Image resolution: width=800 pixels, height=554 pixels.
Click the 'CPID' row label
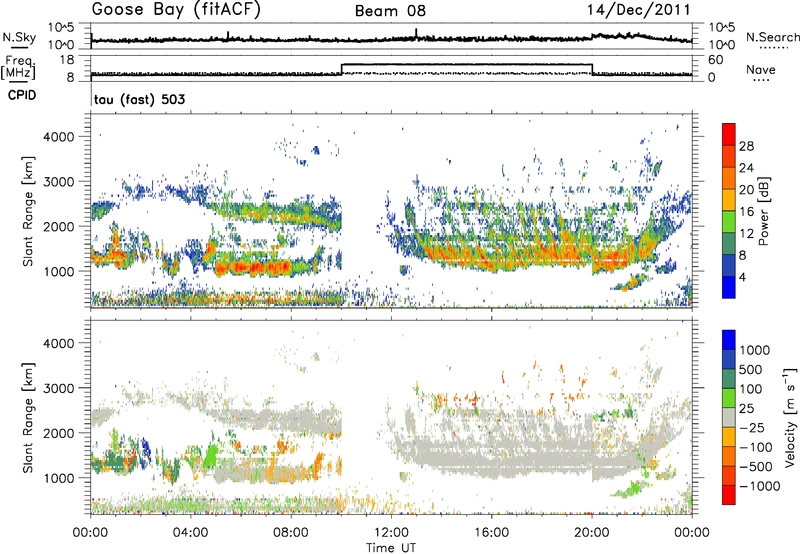(x=22, y=95)
